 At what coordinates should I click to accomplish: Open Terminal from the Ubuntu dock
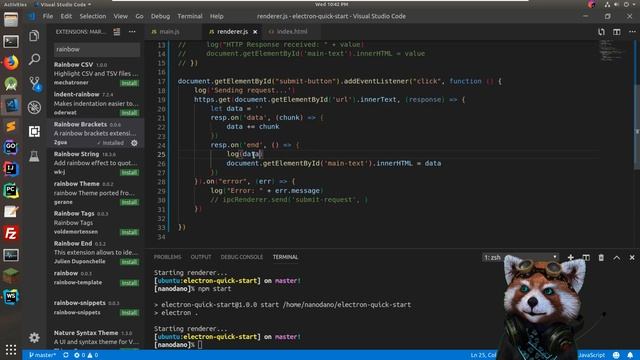[x=11, y=41]
